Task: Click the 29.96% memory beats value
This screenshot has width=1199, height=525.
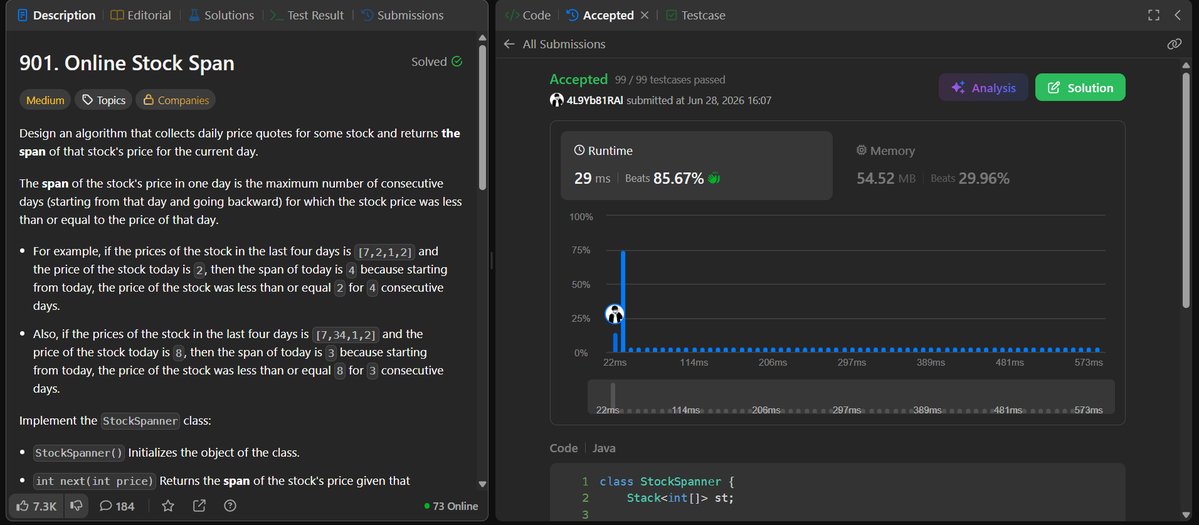Action: 984,179
